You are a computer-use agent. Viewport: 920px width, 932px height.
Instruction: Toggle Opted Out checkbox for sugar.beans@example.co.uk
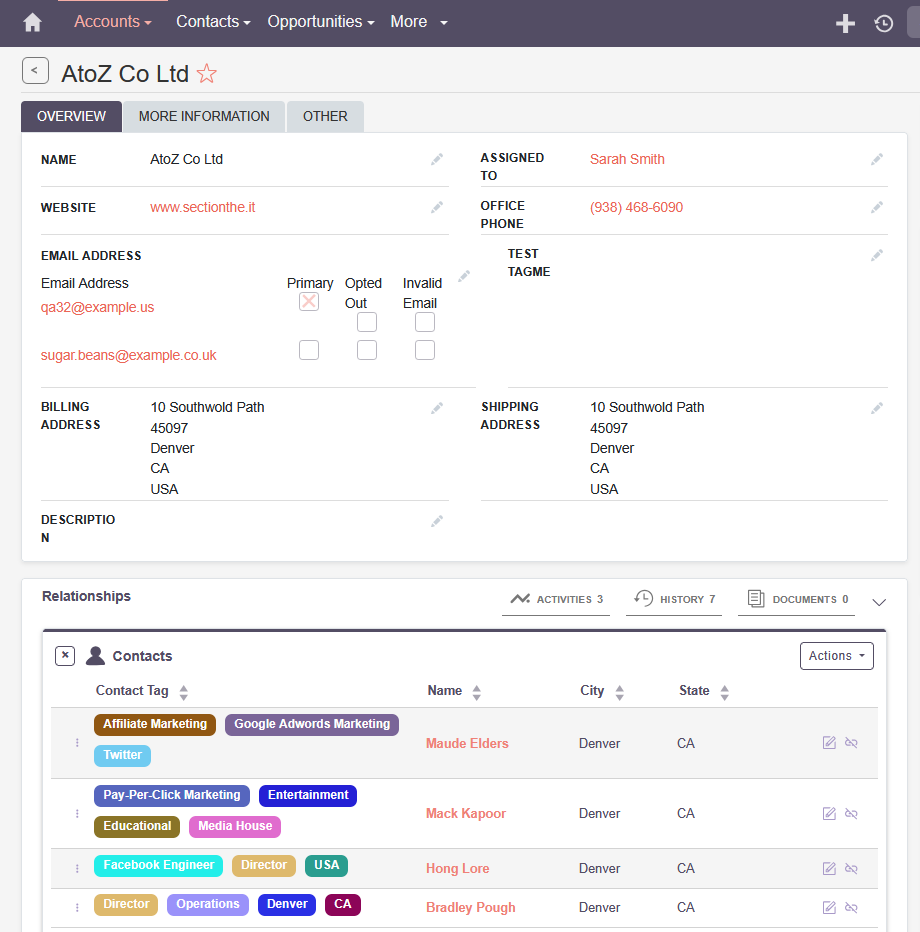point(367,350)
